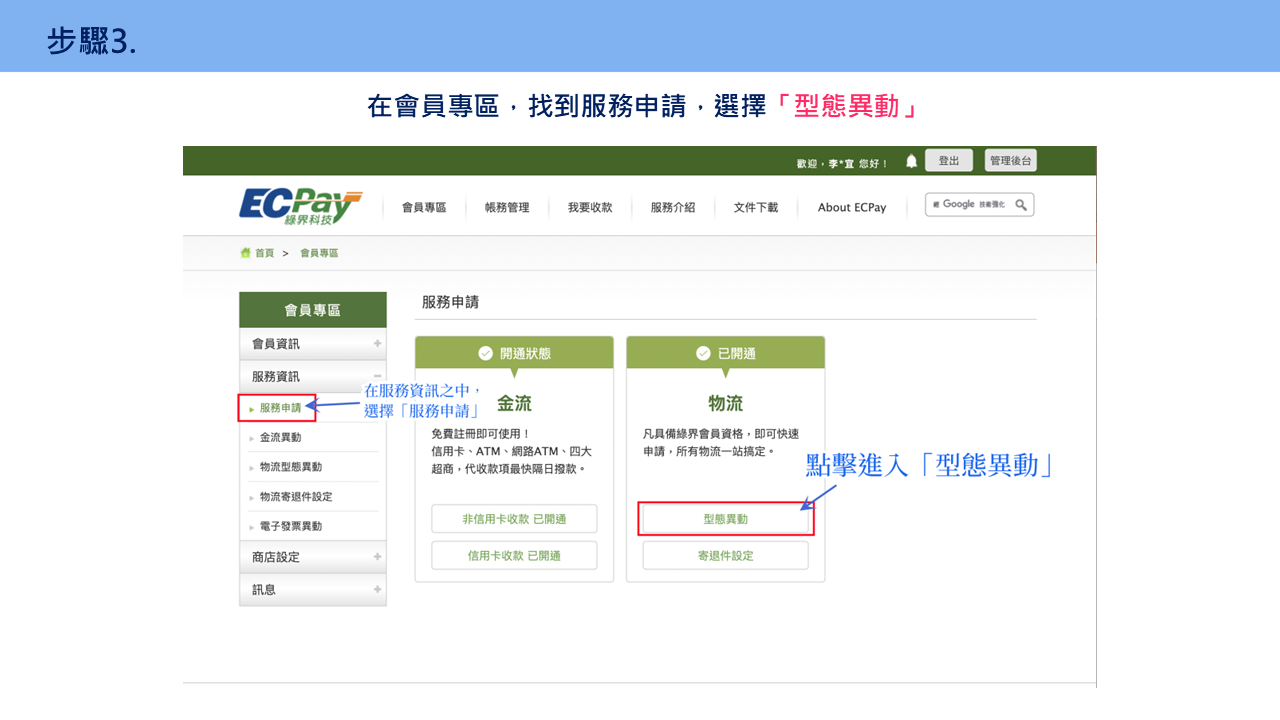Click the checkmark icon beside 開通狀態
The height and width of the screenshot is (720, 1280).
pos(486,353)
